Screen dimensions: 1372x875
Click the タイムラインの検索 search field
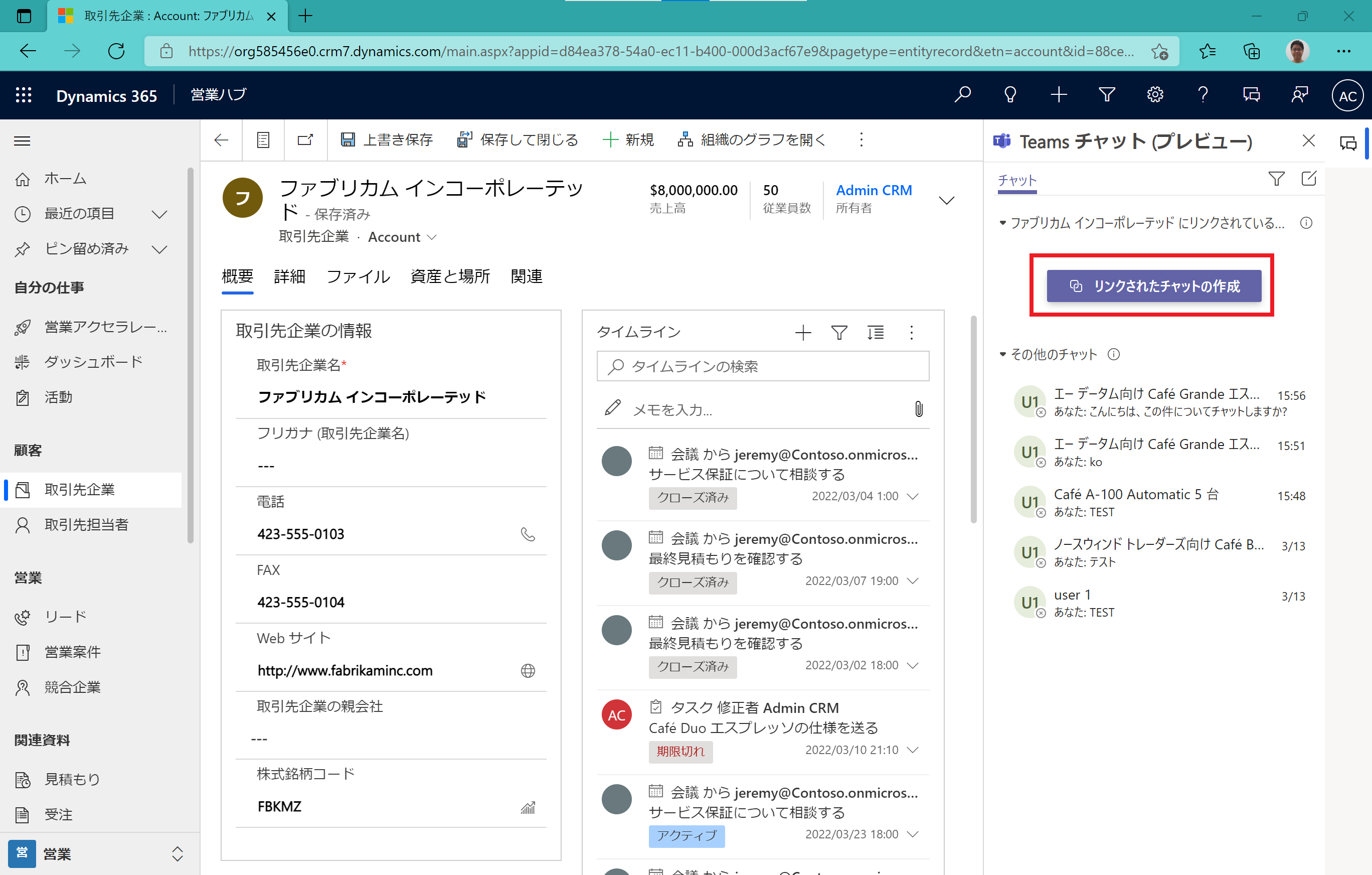tap(763, 366)
